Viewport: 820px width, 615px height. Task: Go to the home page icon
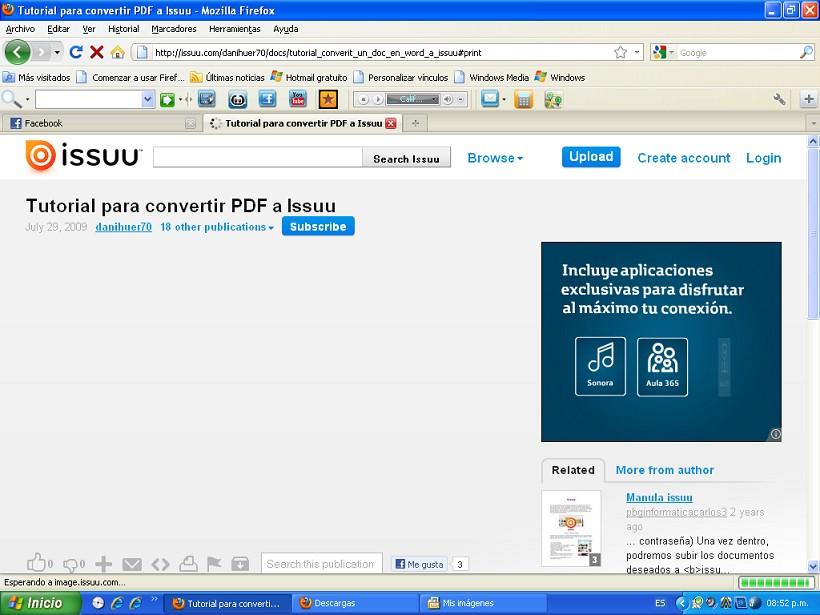[117, 52]
